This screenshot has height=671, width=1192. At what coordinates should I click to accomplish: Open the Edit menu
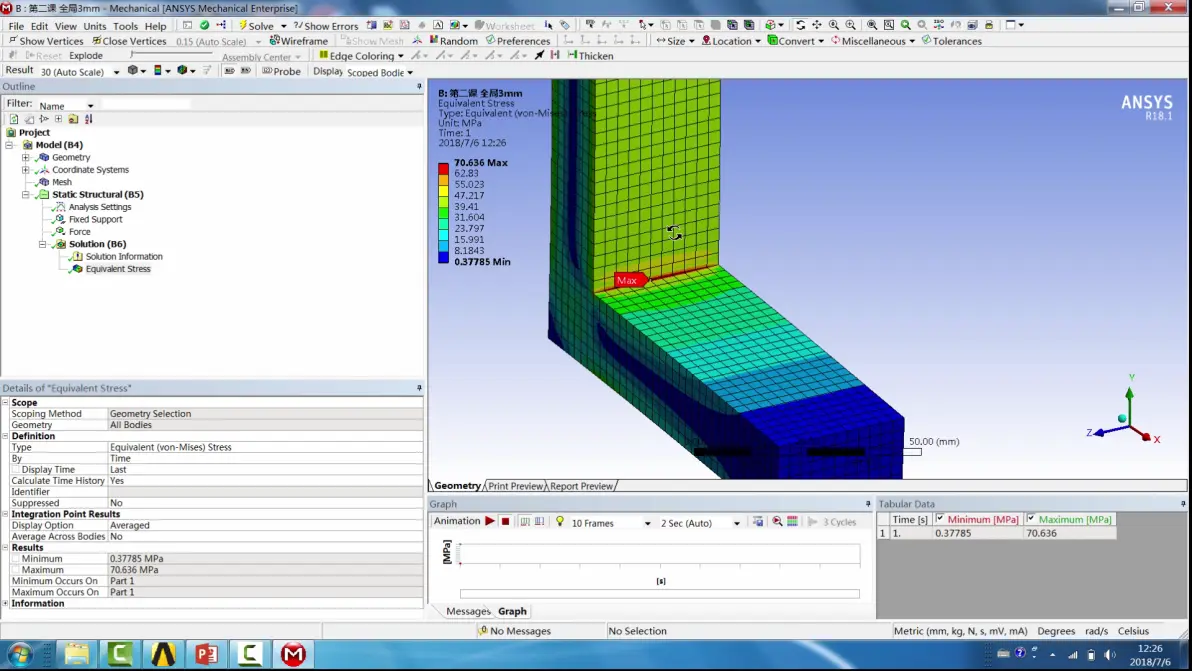tap(40, 26)
